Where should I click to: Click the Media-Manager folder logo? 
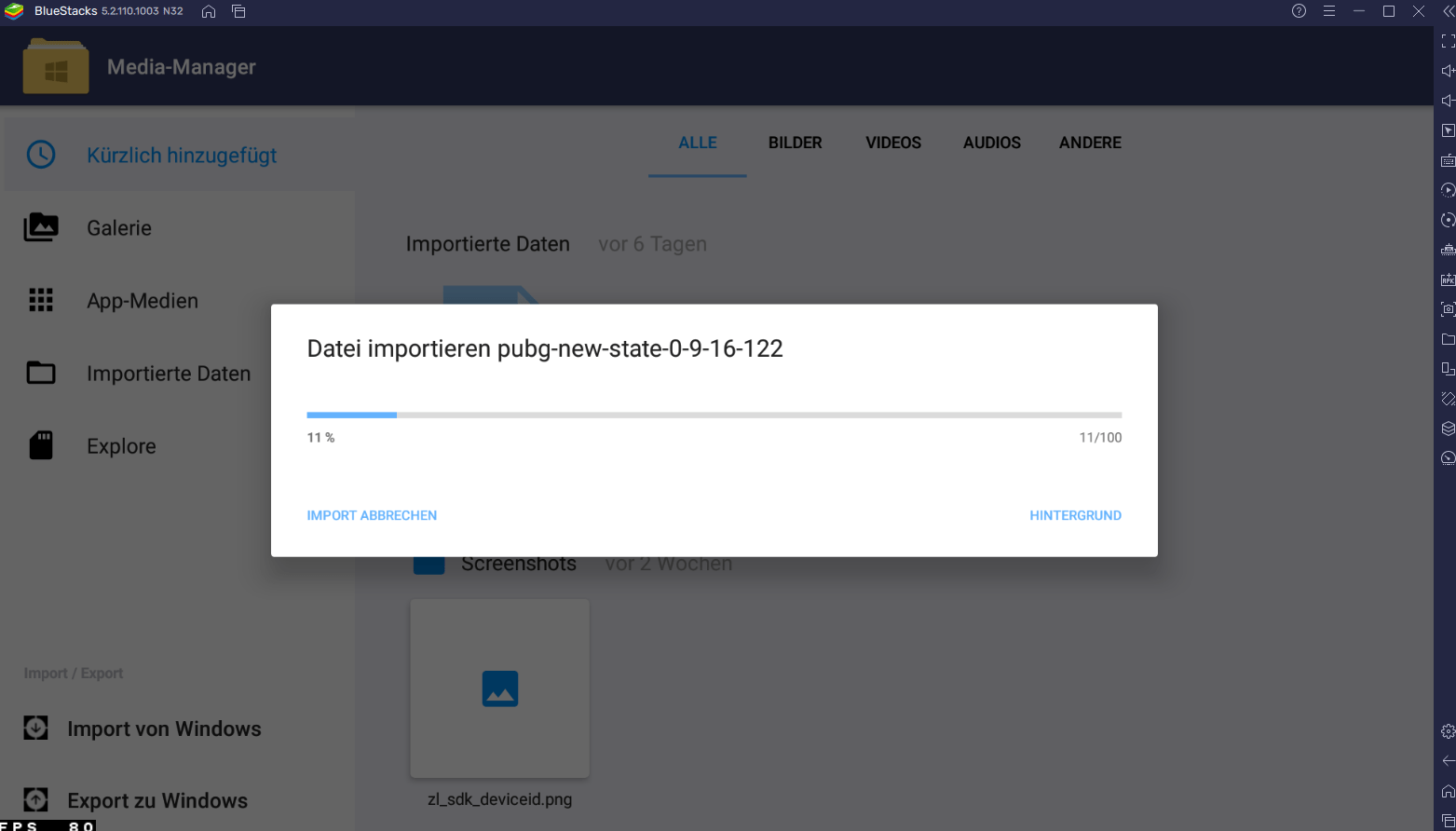coord(56,66)
